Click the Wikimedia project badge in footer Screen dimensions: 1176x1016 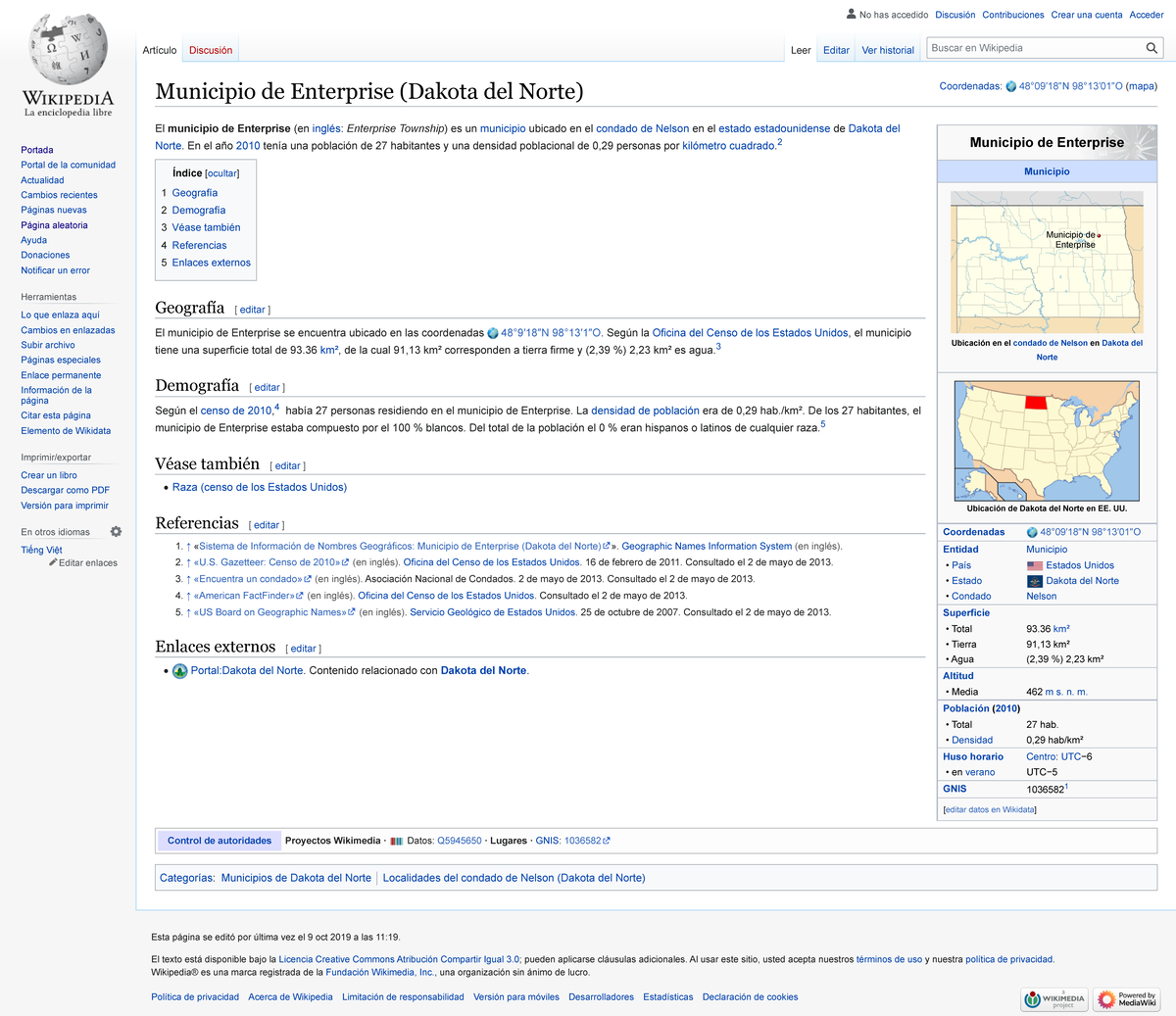point(1053,999)
